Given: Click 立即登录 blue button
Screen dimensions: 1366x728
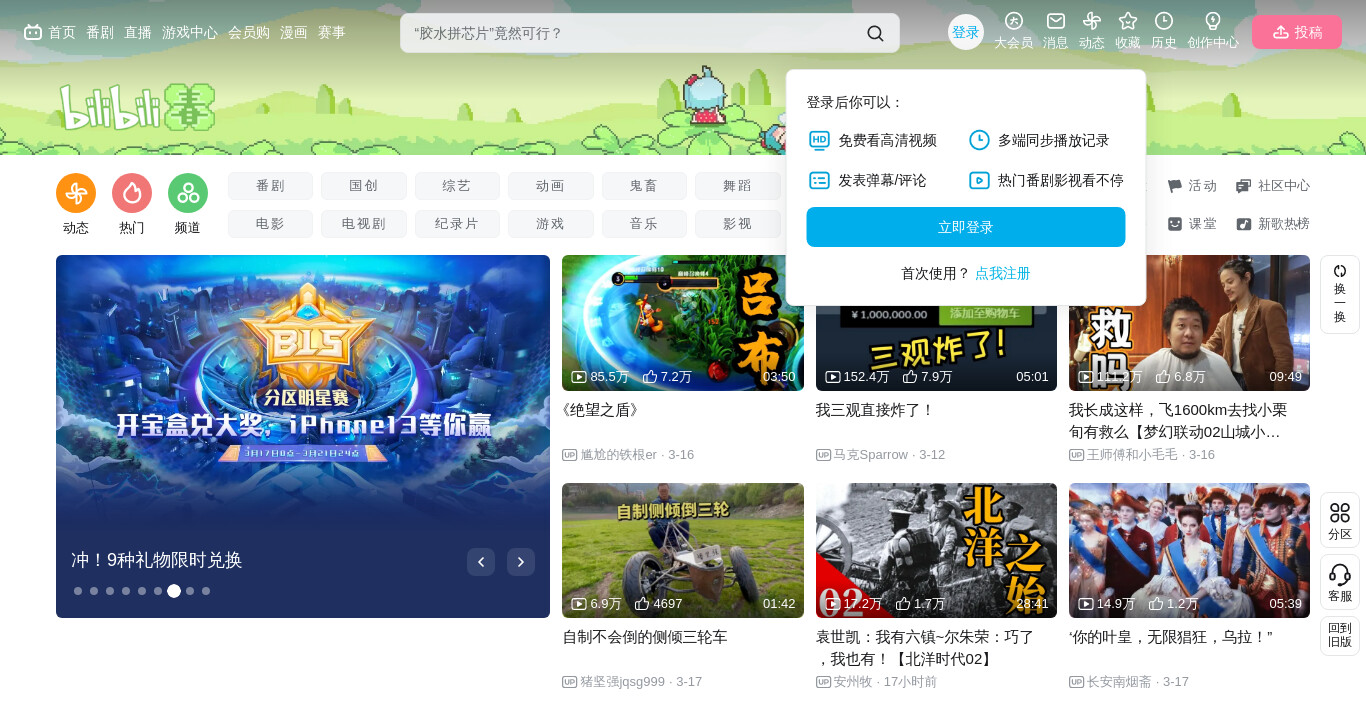Looking at the screenshot, I should 966,227.
